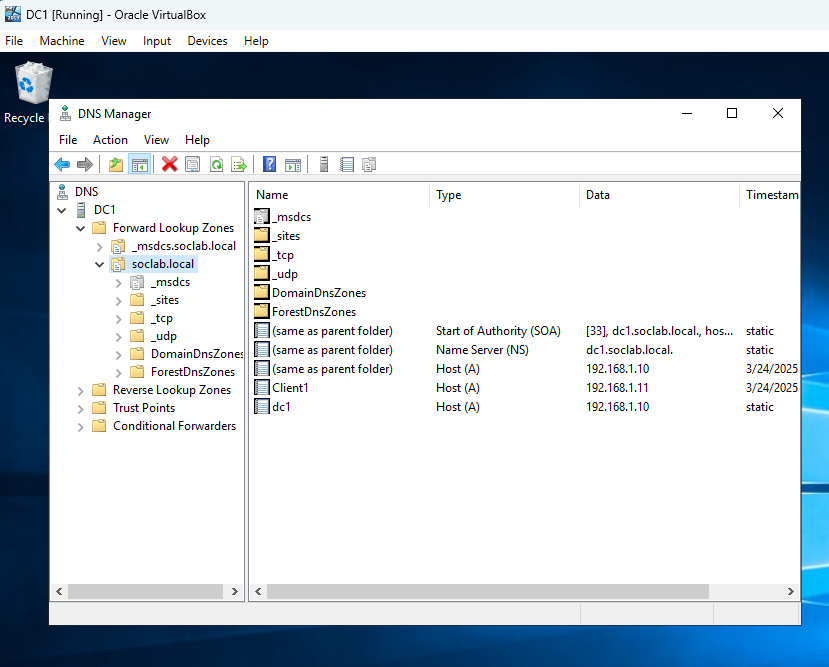This screenshot has width=829, height=667.
Task: Toggle Show/Hide Action Pane icon
Action: 293,165
